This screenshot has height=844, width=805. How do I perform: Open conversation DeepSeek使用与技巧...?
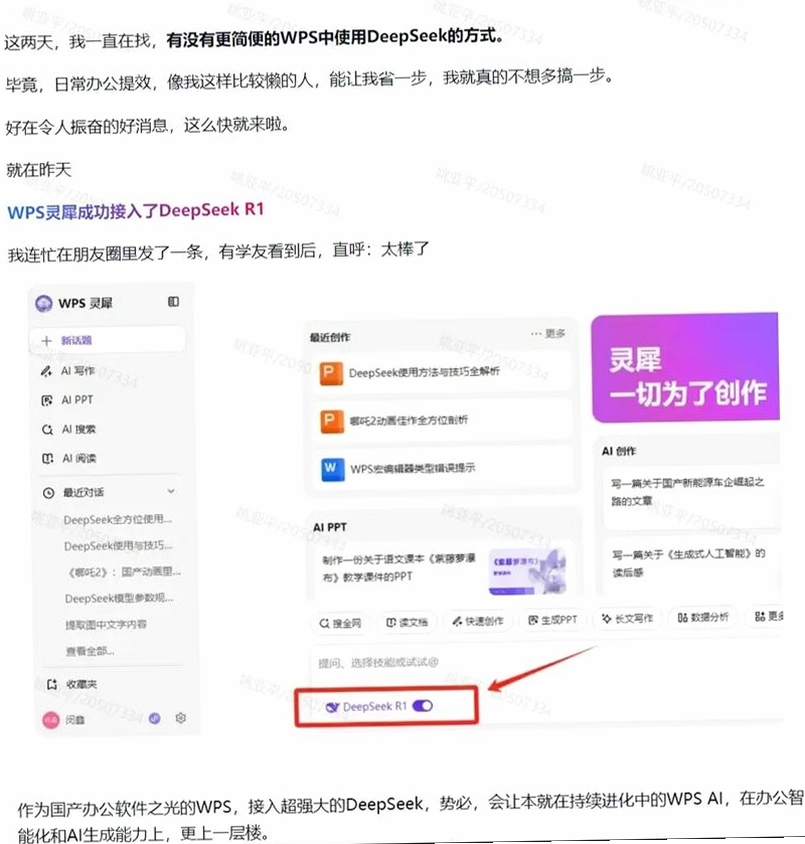pyautogui.click(x=118, y=546)
